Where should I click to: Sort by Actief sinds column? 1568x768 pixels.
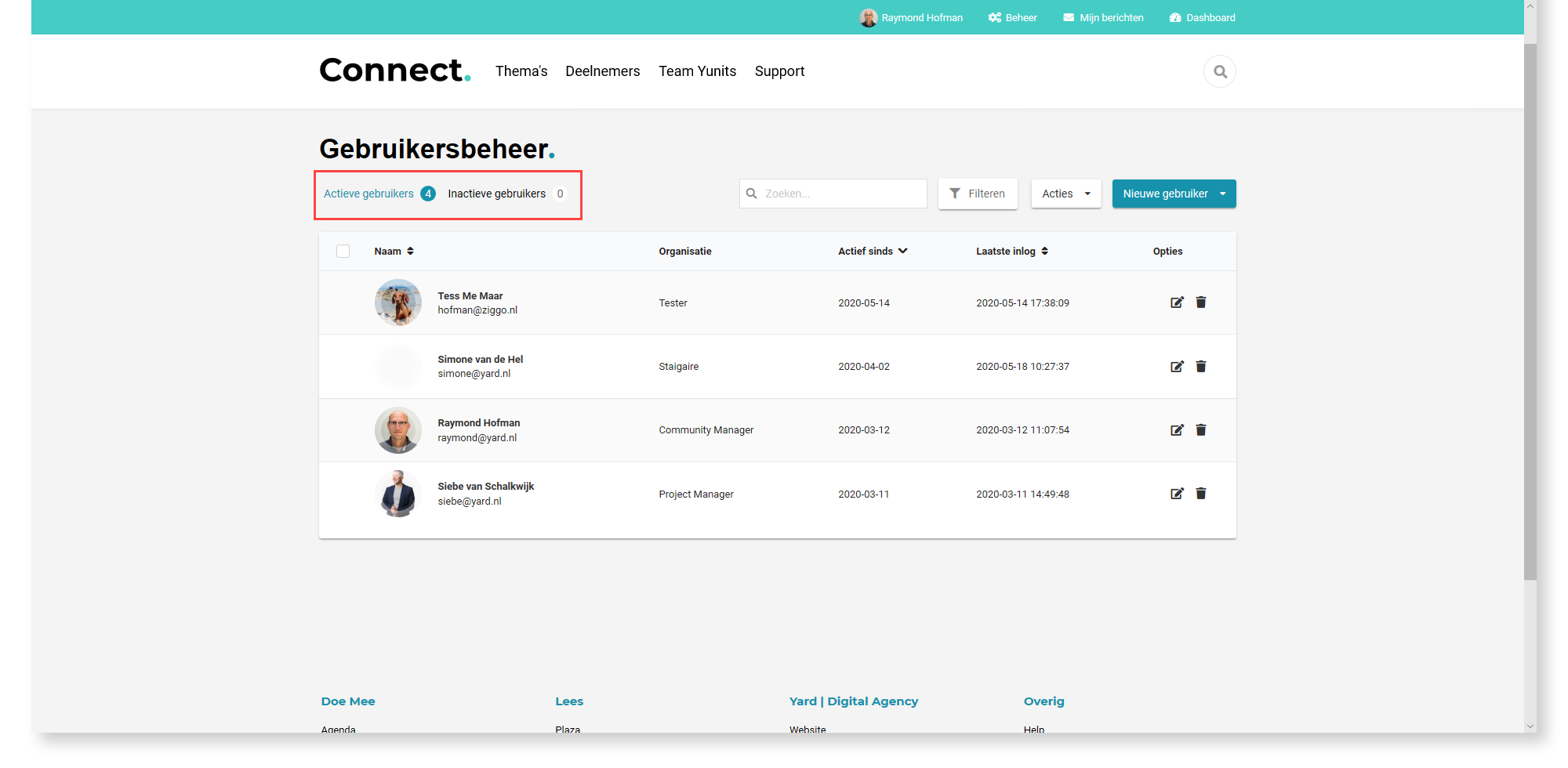[x=873, y=252]
